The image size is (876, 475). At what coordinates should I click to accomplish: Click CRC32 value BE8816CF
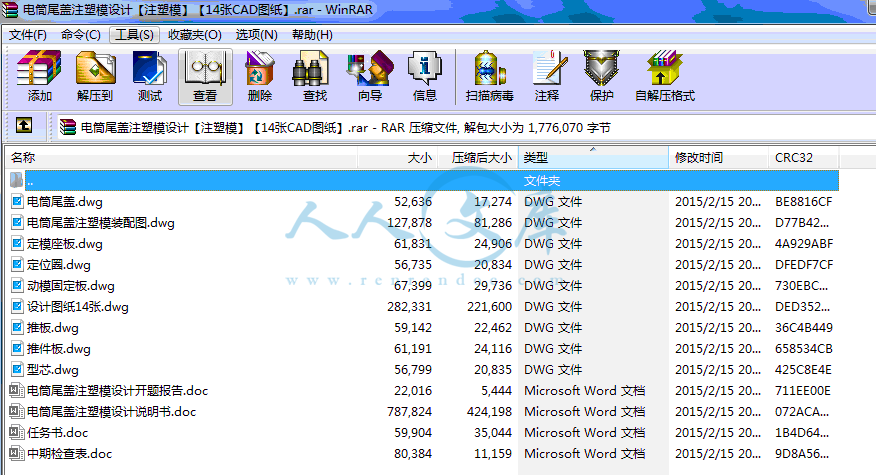pyautogui.click(x=803, y=202)
